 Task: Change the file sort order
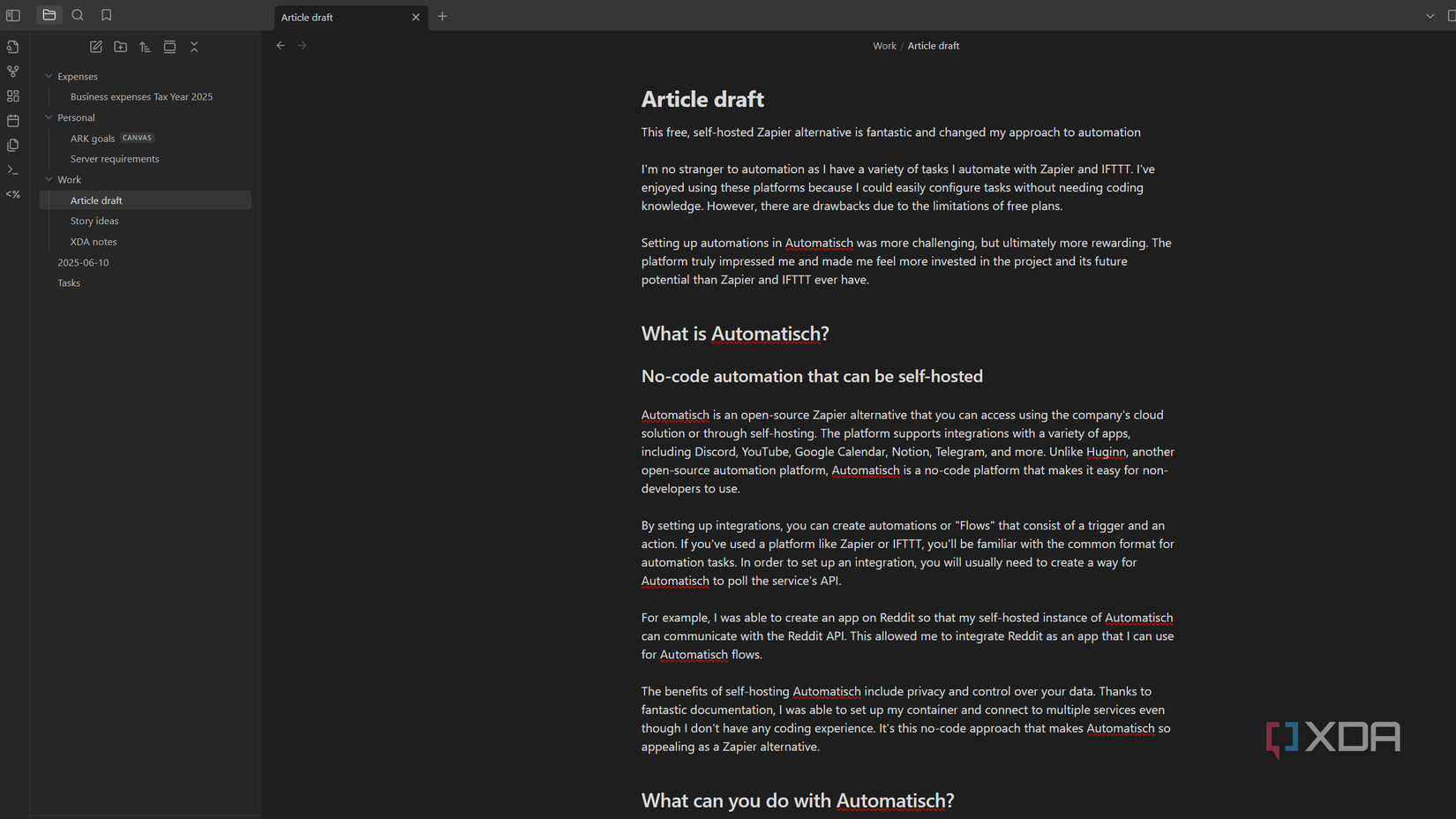pyautogui.click(x=145, y=47)
